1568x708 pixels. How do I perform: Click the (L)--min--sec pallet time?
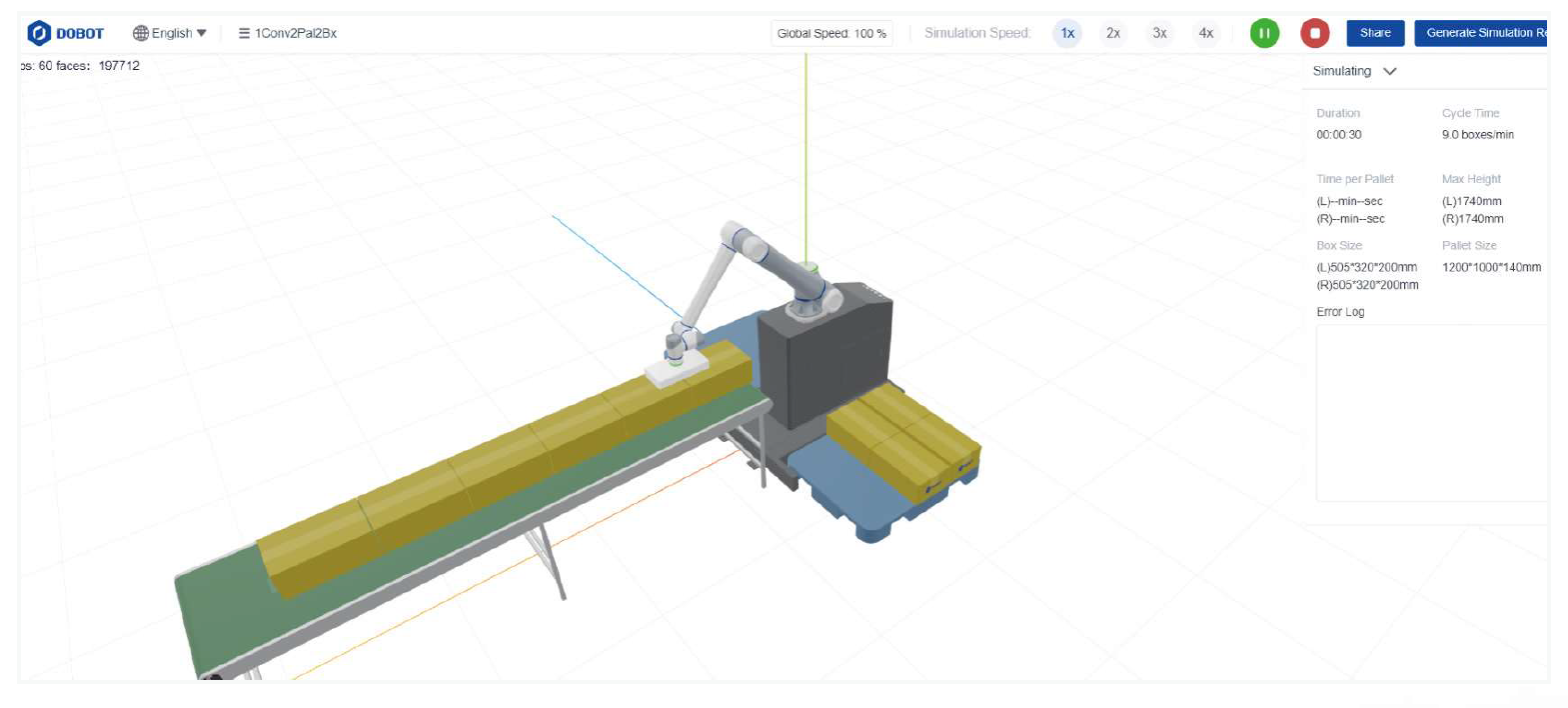tap(1350, 201)
